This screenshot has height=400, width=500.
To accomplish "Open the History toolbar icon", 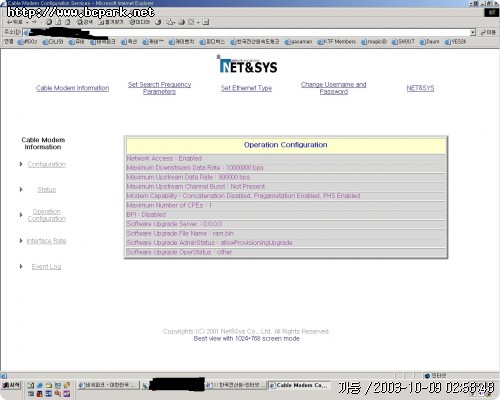I will [x=158, y=22].
